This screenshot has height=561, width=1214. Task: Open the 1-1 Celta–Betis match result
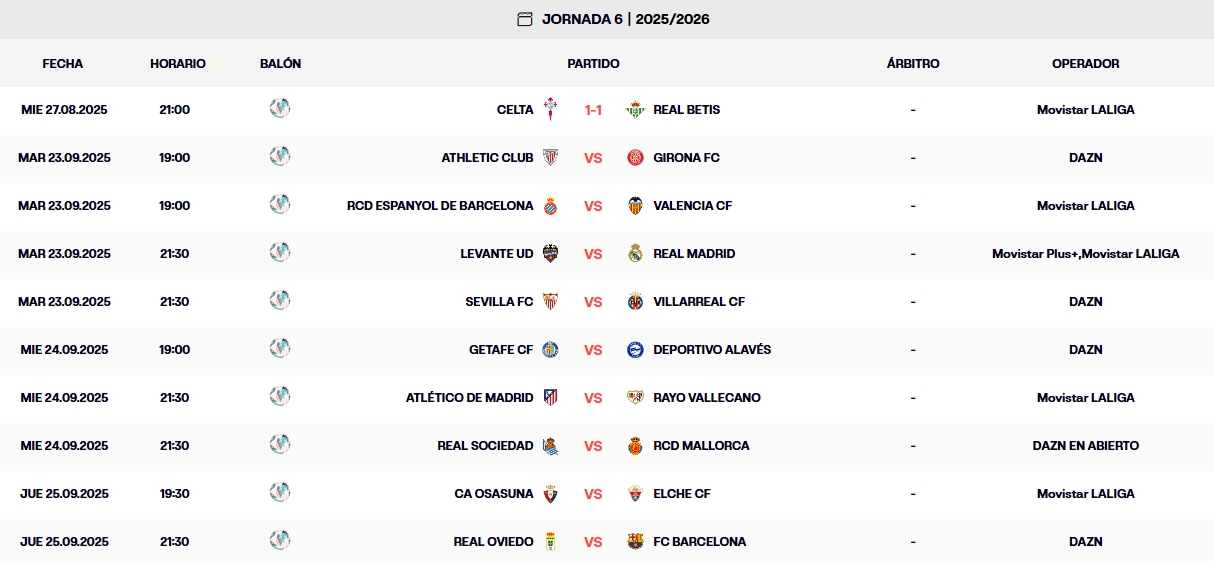(593, 110)
